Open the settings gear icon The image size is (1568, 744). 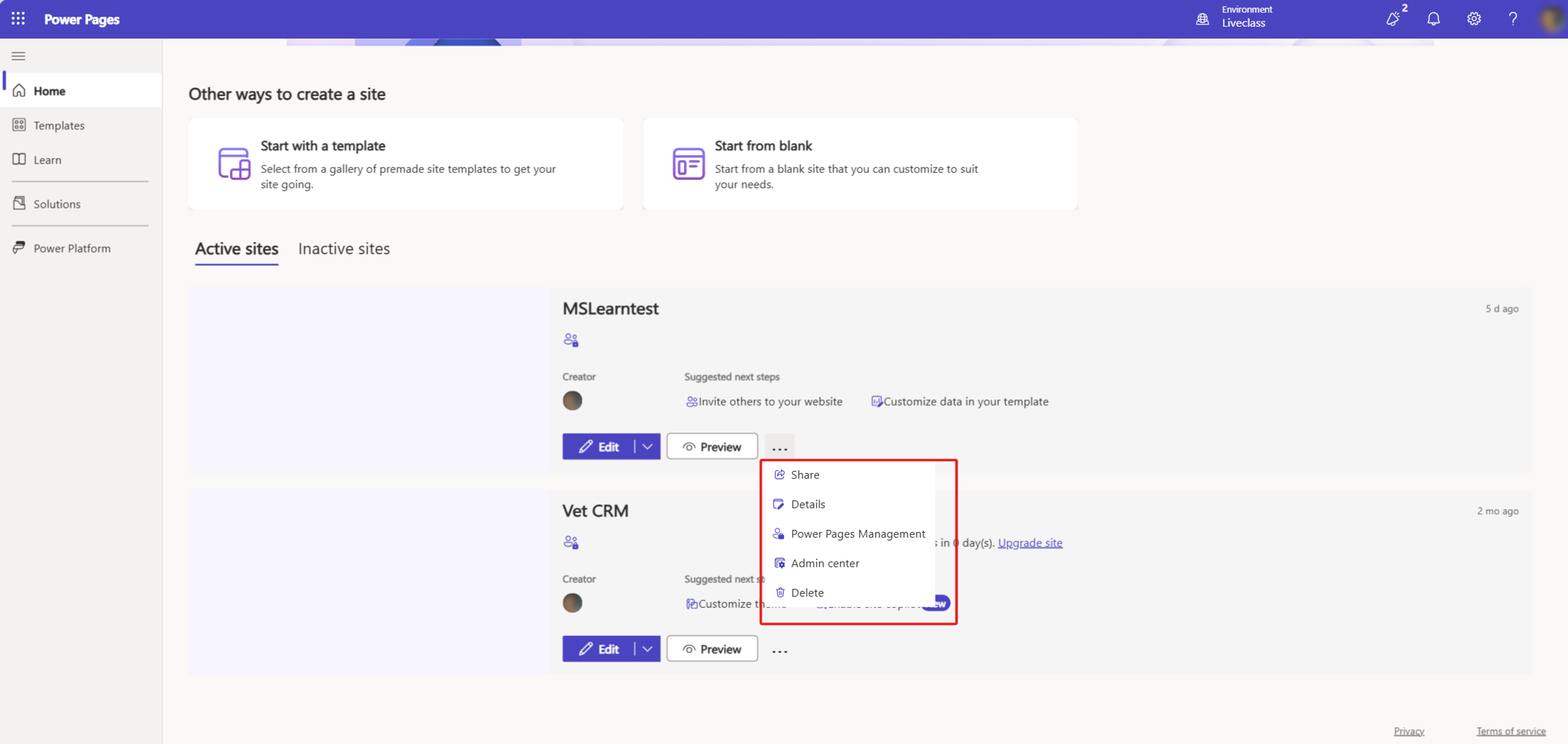[x=1474, y=19]
